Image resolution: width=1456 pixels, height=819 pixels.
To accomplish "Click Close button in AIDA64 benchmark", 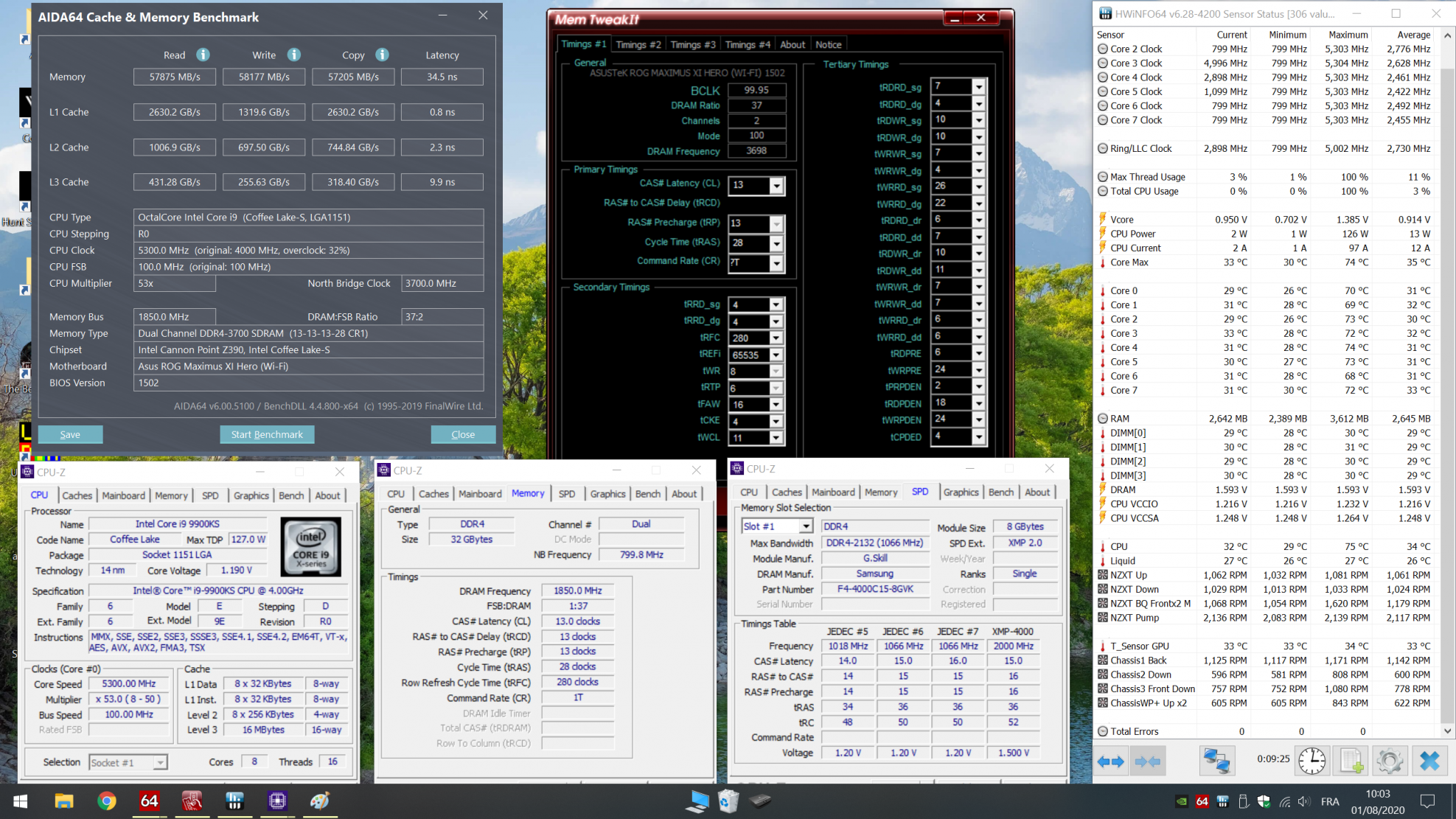I will 463,434.
